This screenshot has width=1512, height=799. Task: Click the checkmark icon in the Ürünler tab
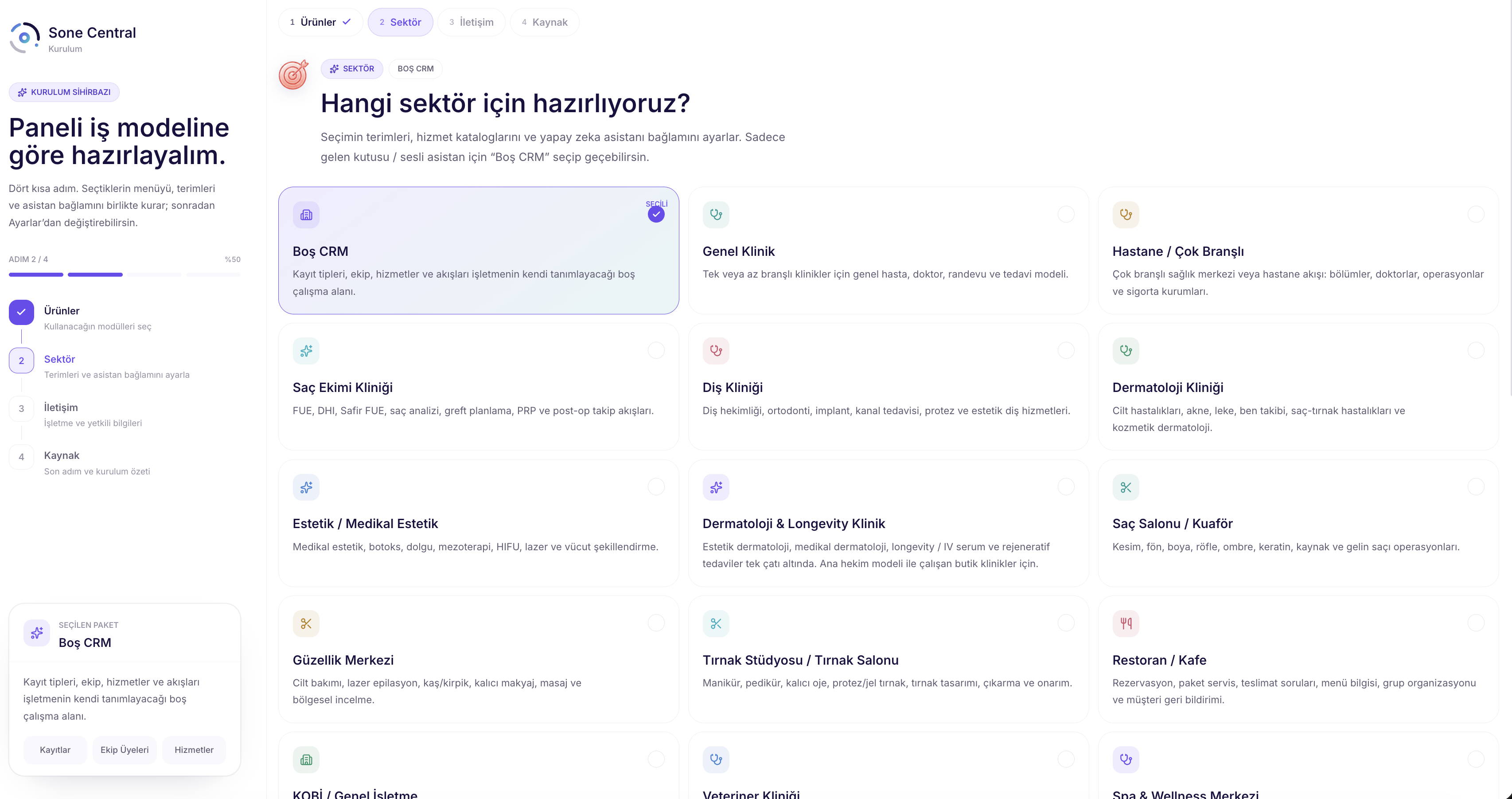[347, 22]
